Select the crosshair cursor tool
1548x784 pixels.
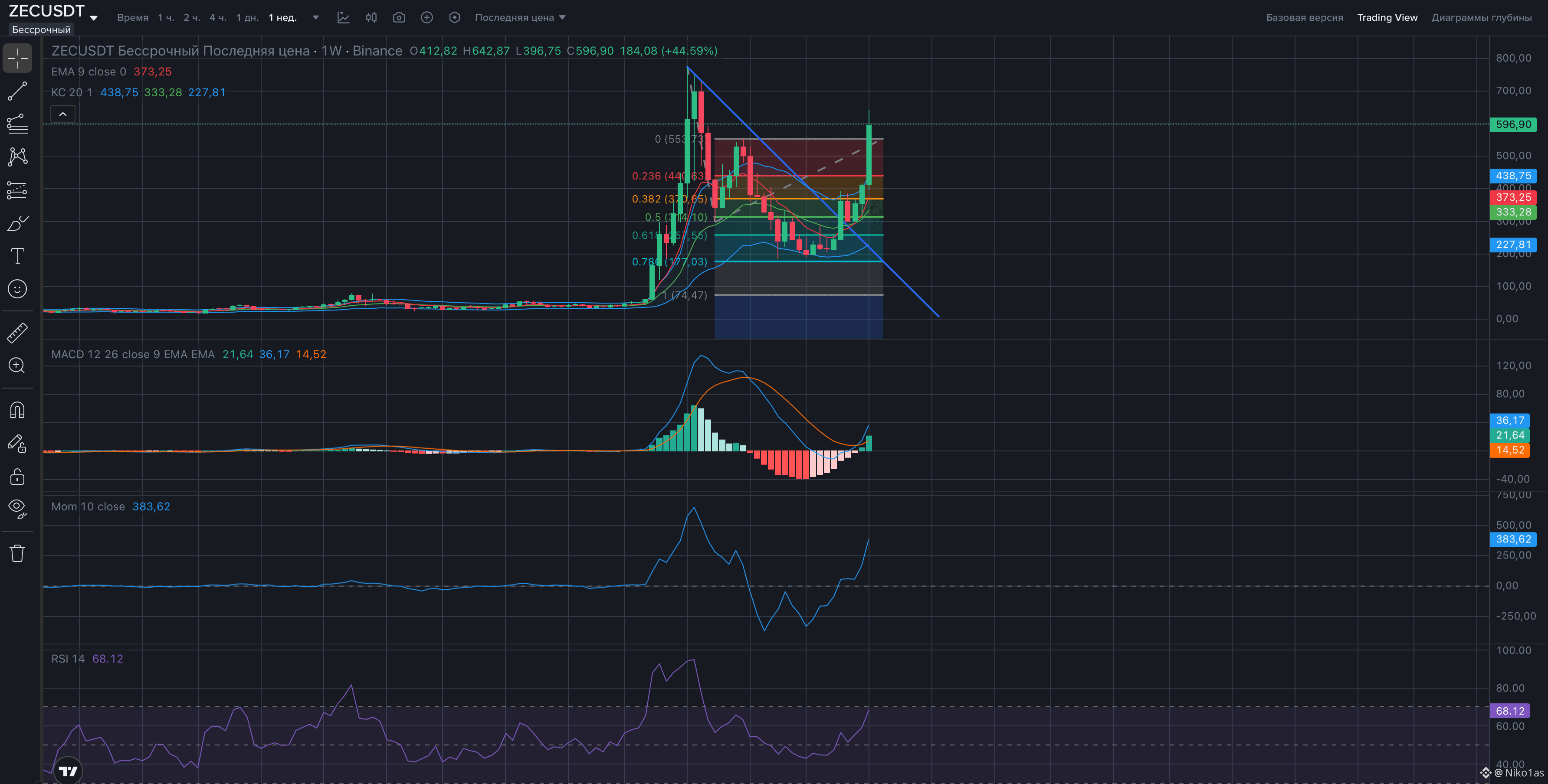(x=17, y=58)
